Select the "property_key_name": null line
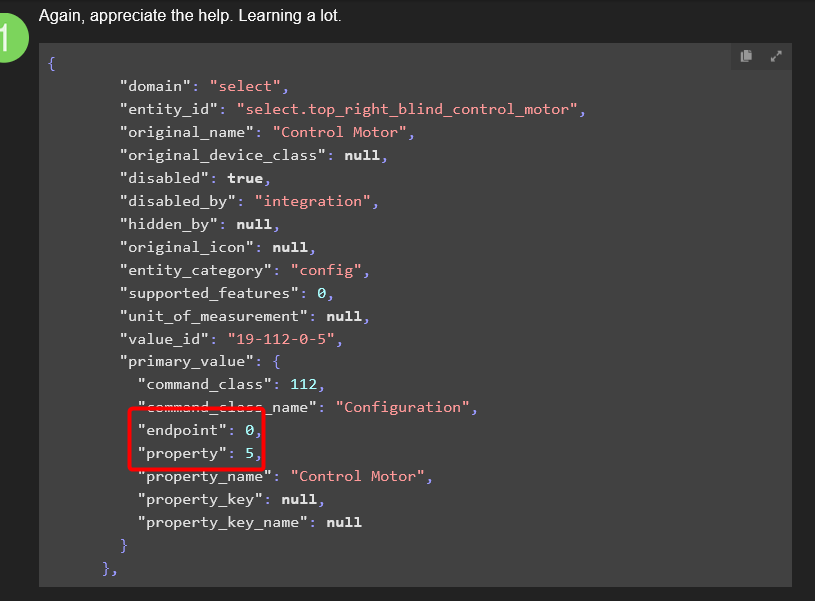Image resolution: width=815 pixels, height=601 pixels. click(x=249, y=522)
